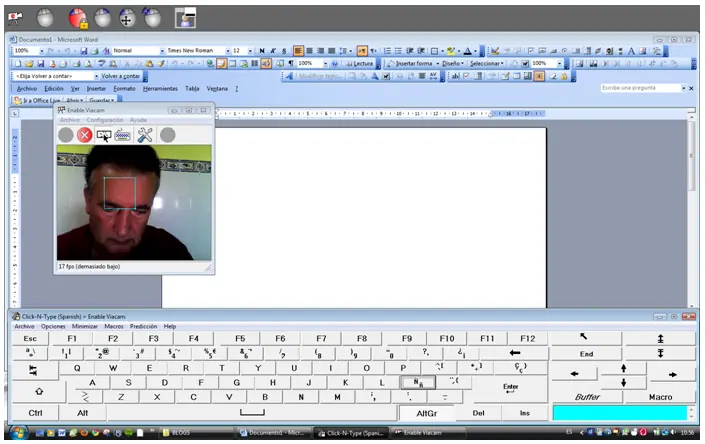Click the Bold N icon in Word
The width and height of the screenshot is (705, 444).
coord(262,51)
